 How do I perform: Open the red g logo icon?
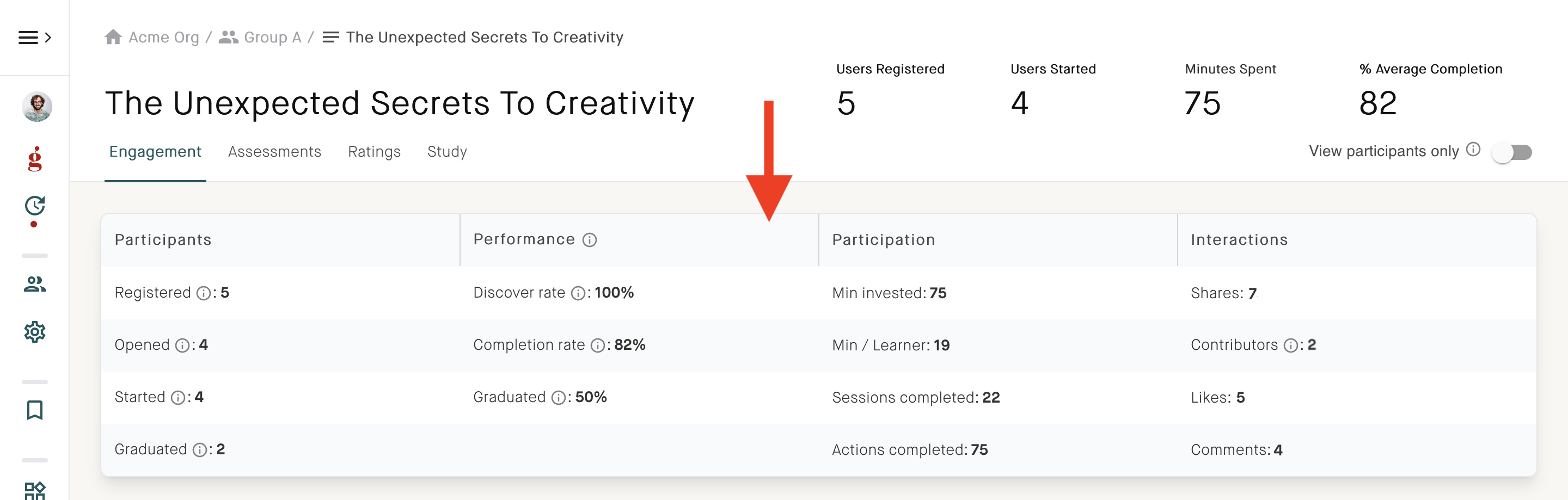pos(35,159)
